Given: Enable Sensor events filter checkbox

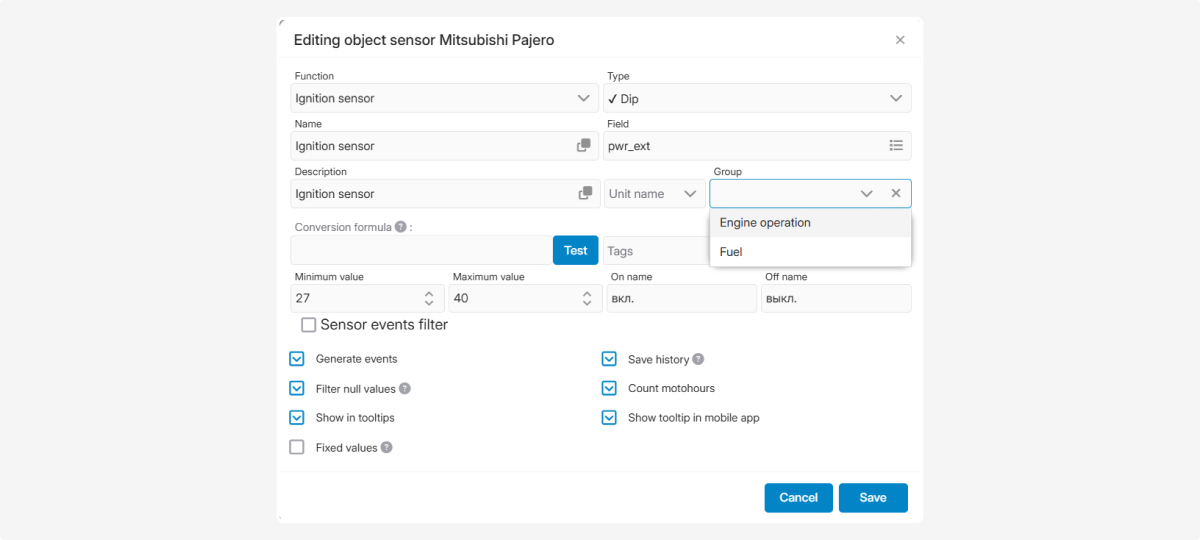Looking at the screenshot, I should (309, 325).
